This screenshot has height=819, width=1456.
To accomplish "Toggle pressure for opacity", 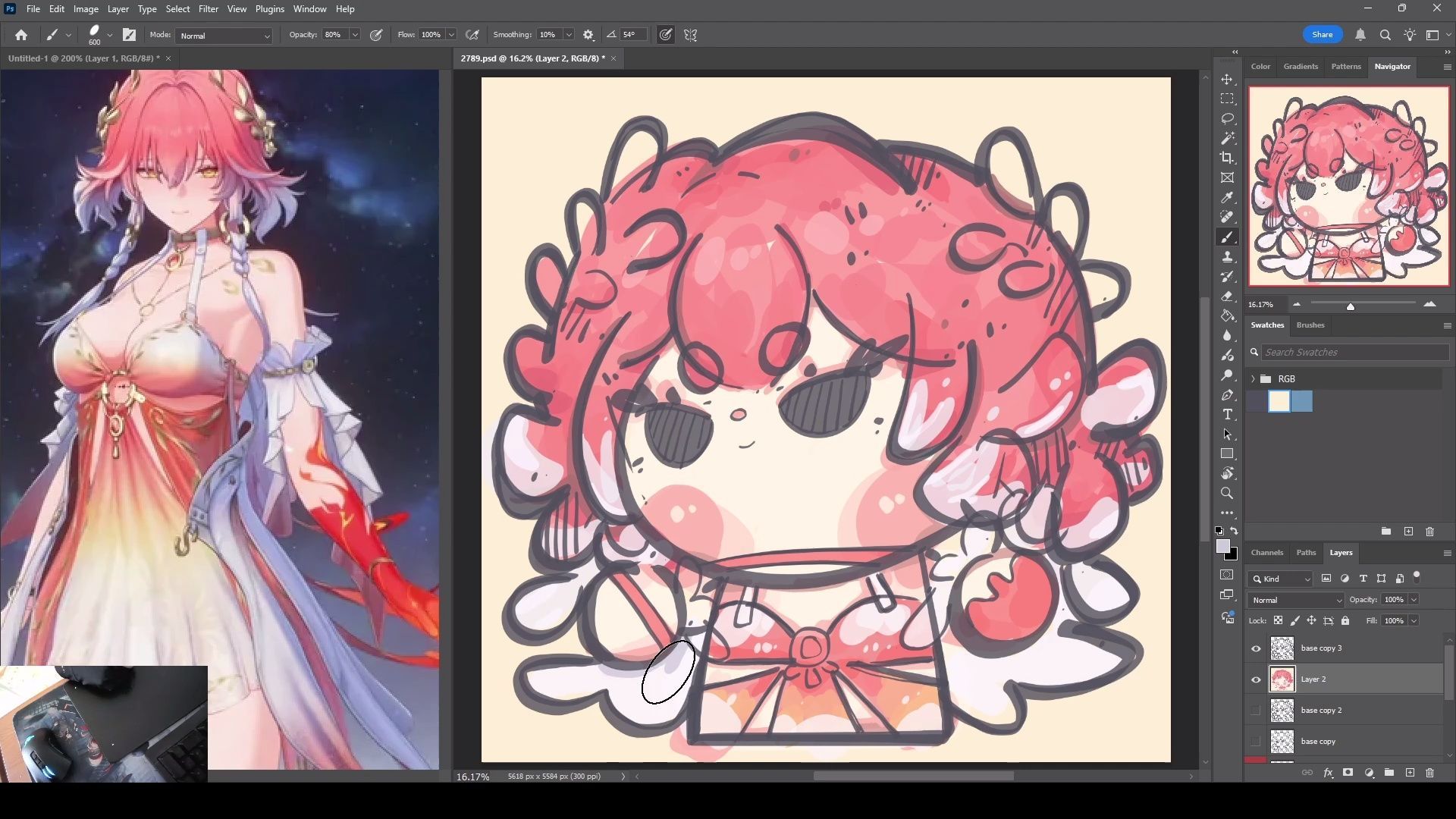I will 376,35.
